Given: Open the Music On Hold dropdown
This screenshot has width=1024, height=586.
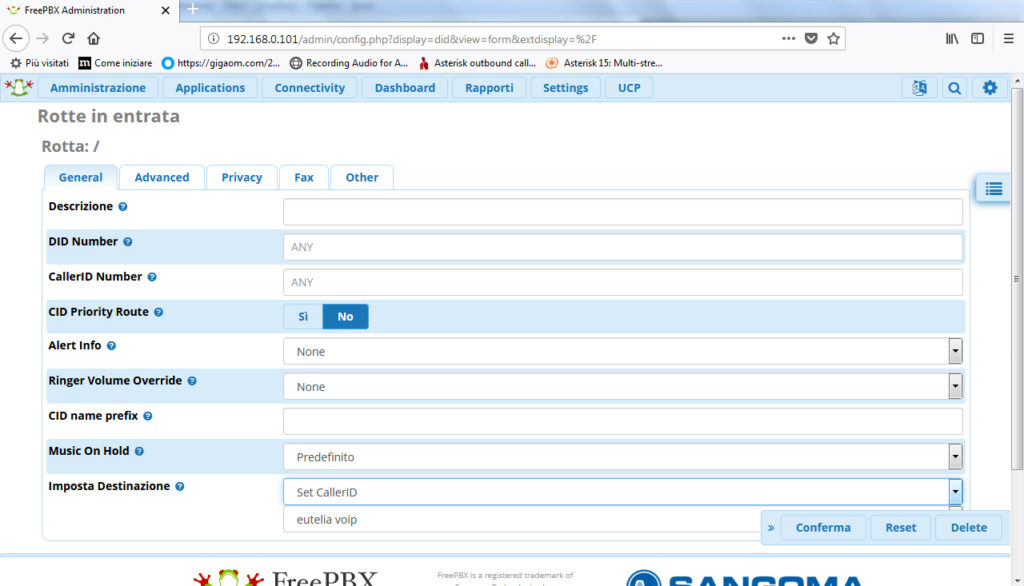Looking at the screenshot, I should [622, 457].
